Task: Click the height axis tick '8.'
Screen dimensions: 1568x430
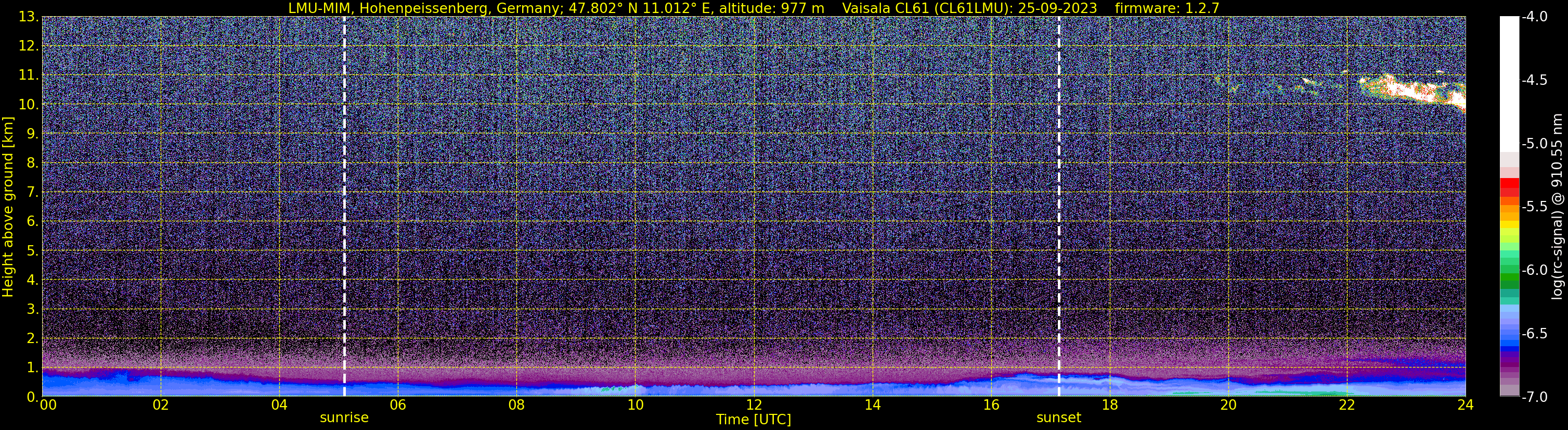Action: point(33,163)
